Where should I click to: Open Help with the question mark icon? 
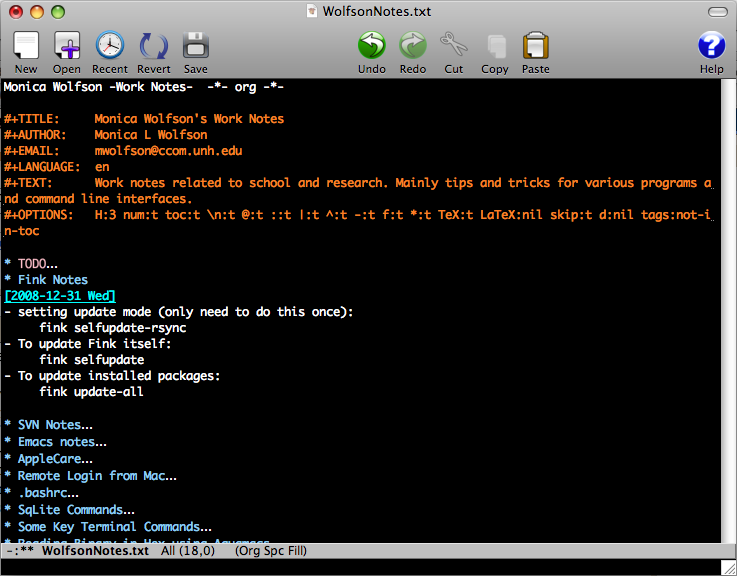[712, 46]
